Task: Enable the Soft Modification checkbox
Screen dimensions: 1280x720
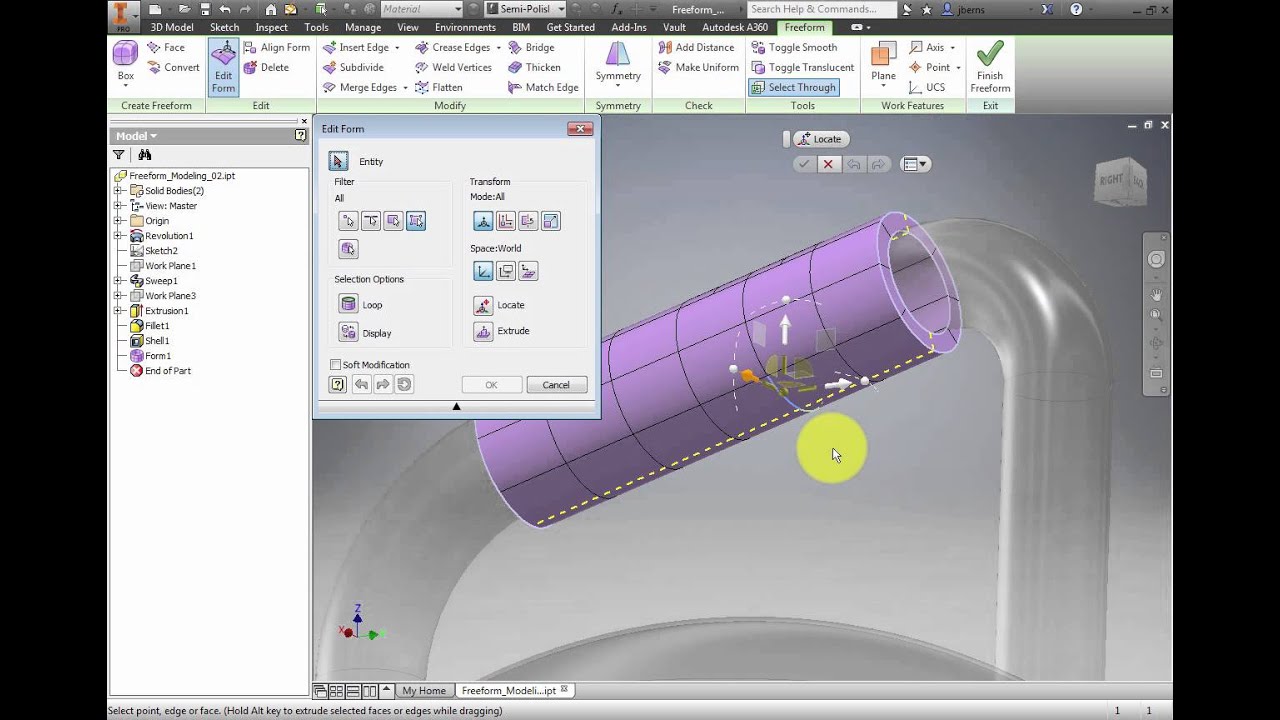Action: (x=335, y=365)
